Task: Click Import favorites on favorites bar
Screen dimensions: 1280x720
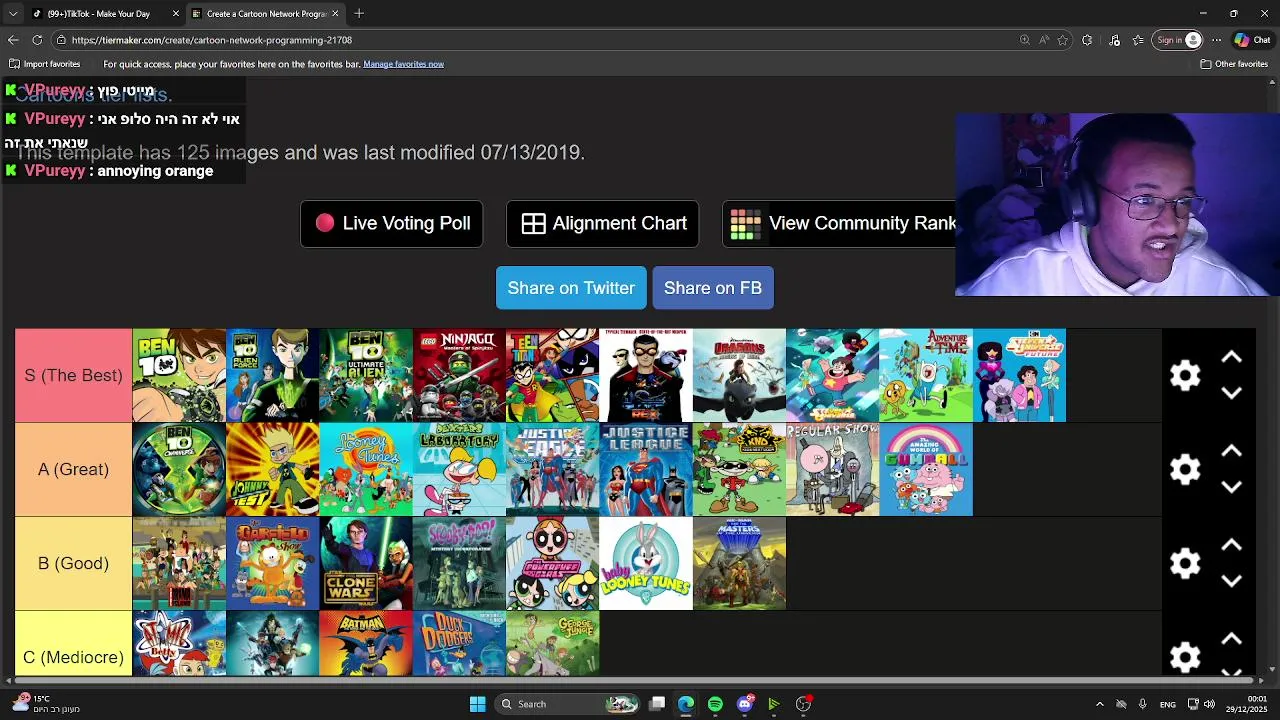Action: pyautogui.click(x=45, y=64)
